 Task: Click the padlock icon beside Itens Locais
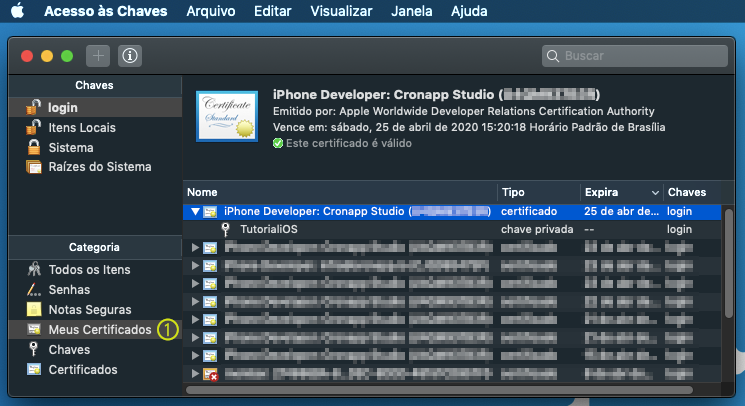[x=33, y=127]
